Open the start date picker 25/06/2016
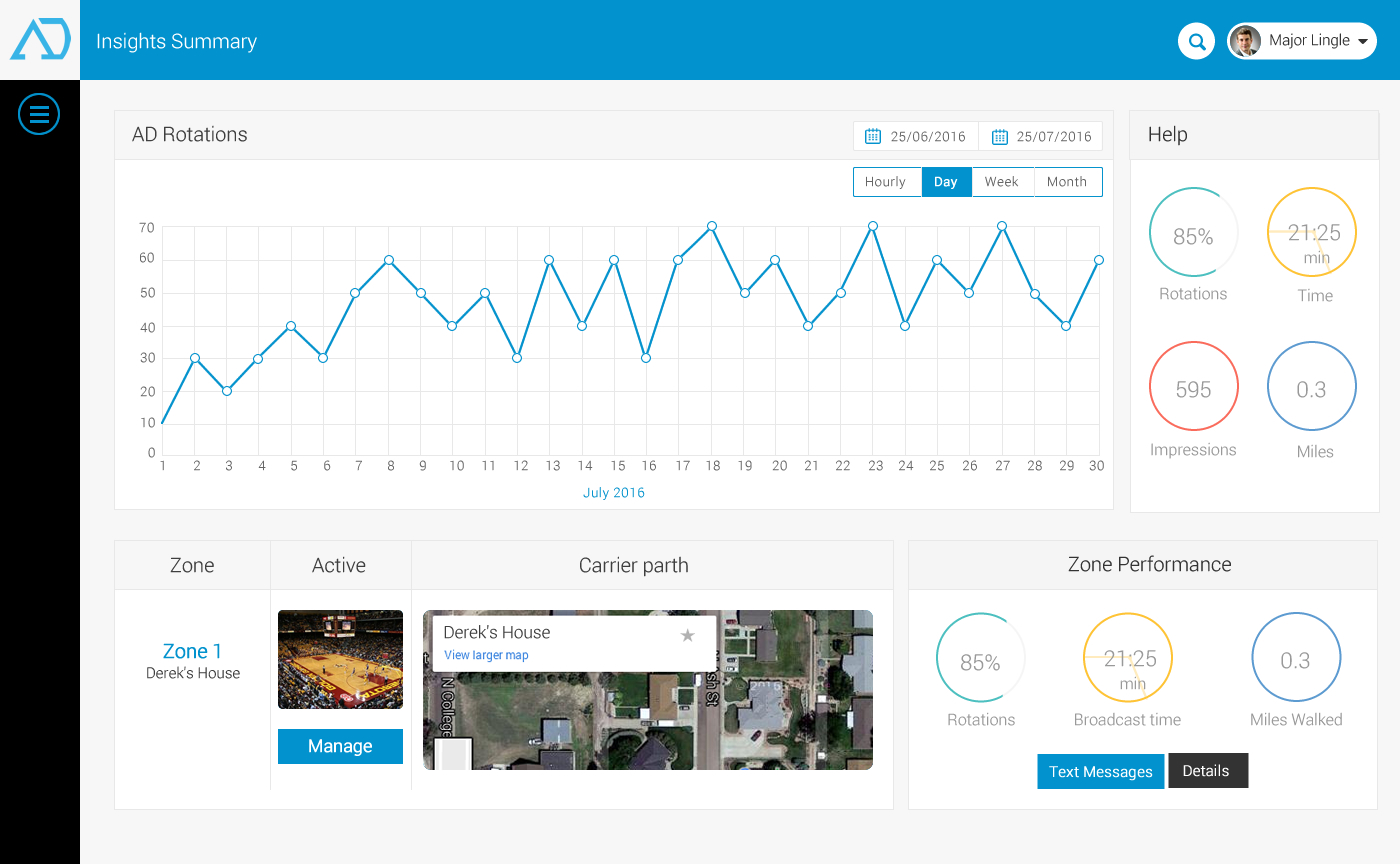 coord(928,136)
